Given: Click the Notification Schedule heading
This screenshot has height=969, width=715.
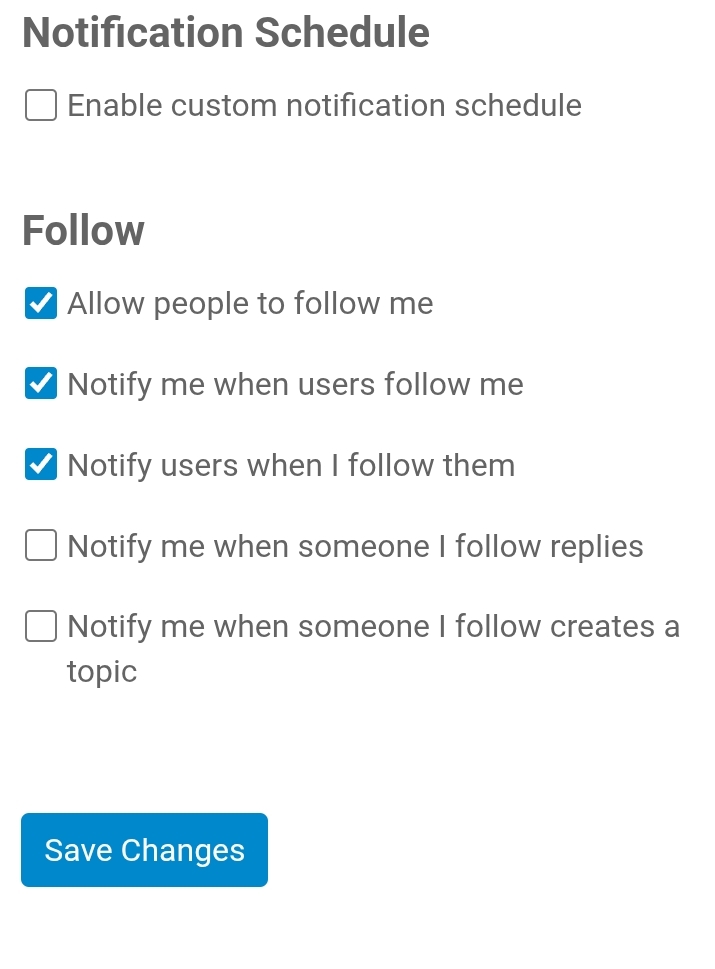Looking at the screenshot, I should tap(226, 32).
